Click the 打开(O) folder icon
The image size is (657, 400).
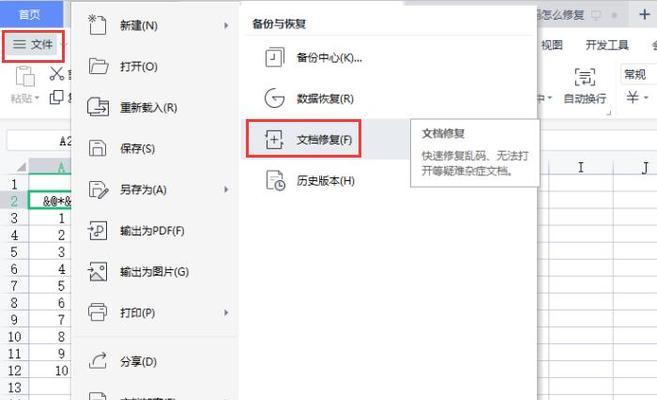coord(98,66)
